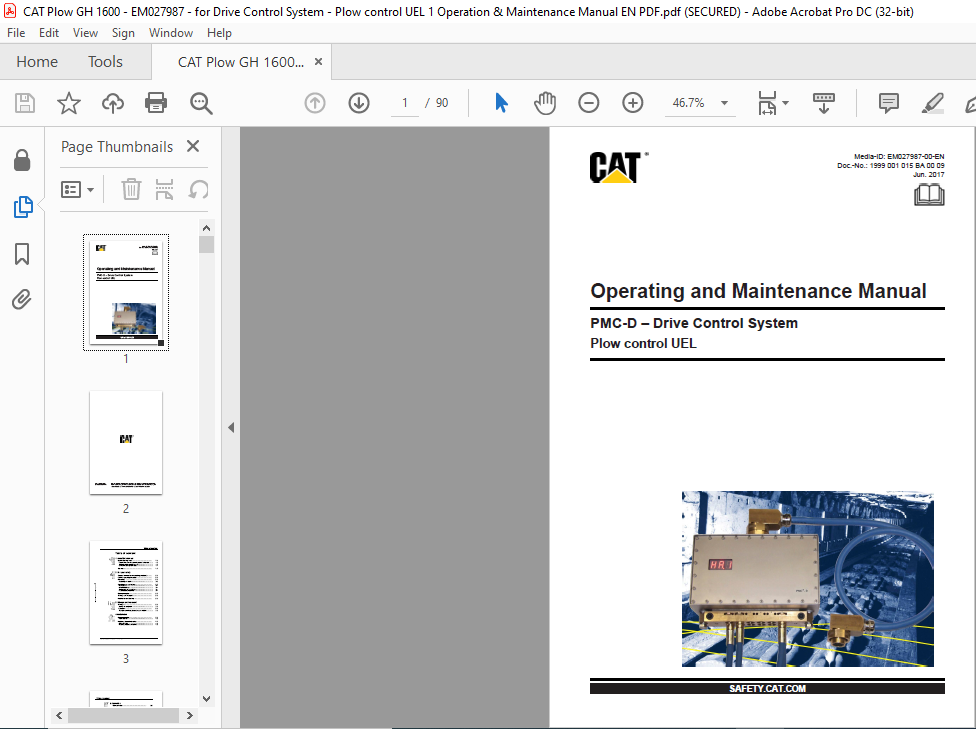The width and height of the screenshot is (976, 729).
Task: Click the thumbnails print pages icon
Action: [x=164, y=189]
